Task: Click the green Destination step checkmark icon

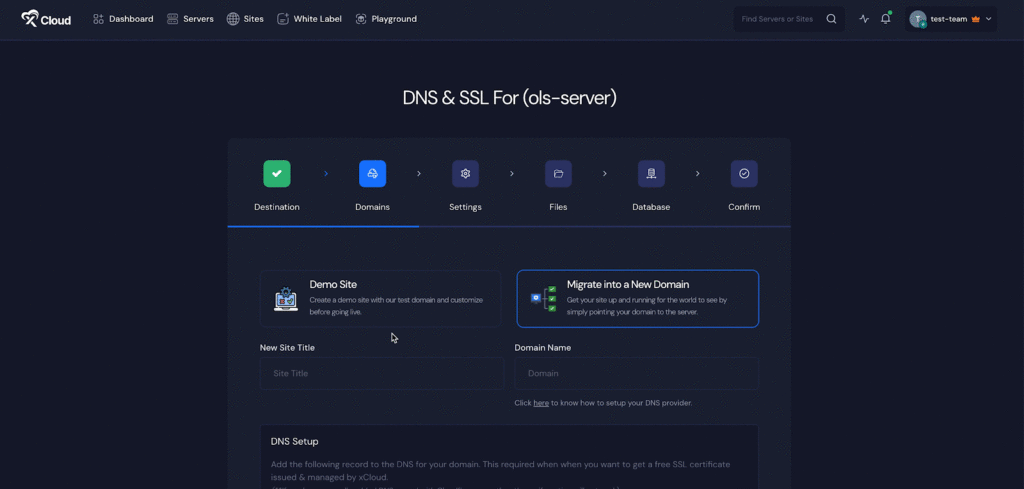Action: [277, 173]
